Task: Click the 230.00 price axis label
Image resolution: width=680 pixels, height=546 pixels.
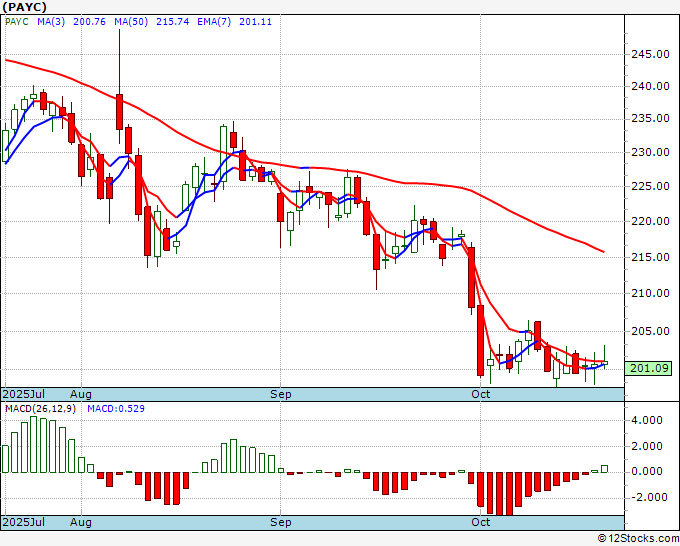Action: click(650, 152)
